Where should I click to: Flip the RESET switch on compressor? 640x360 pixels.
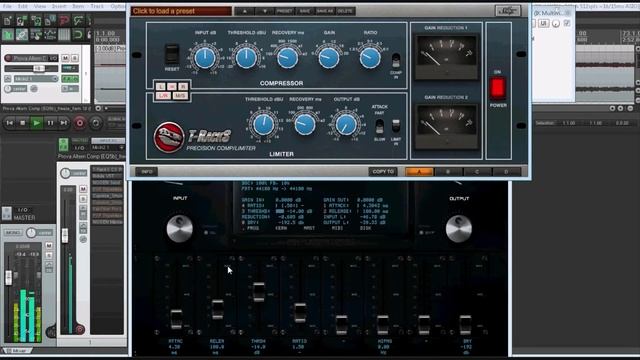tap(172, 54)
